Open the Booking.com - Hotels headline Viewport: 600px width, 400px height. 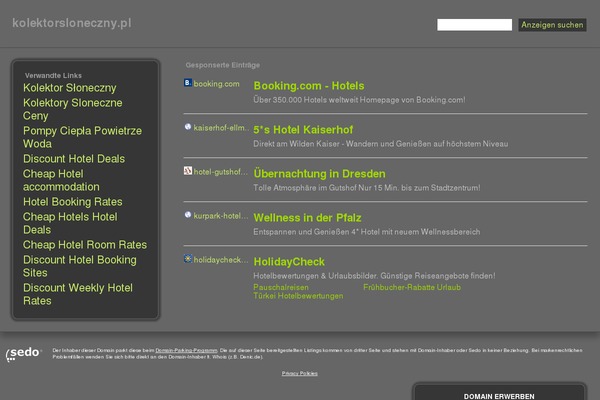pyautogui.click(x=309, y=86)
